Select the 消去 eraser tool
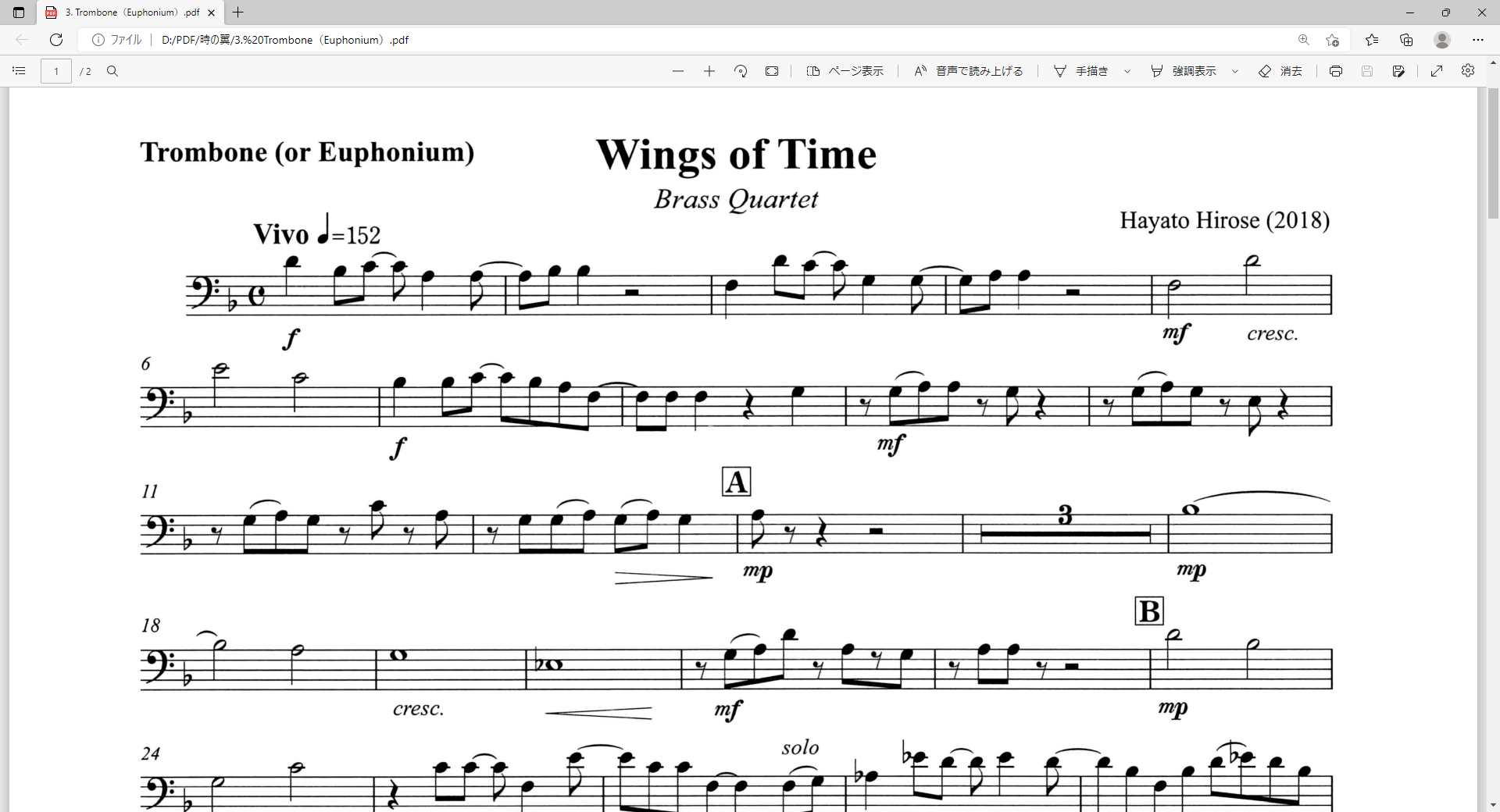This screenshot has width=1500, height=812. (x=1280, y=71)
